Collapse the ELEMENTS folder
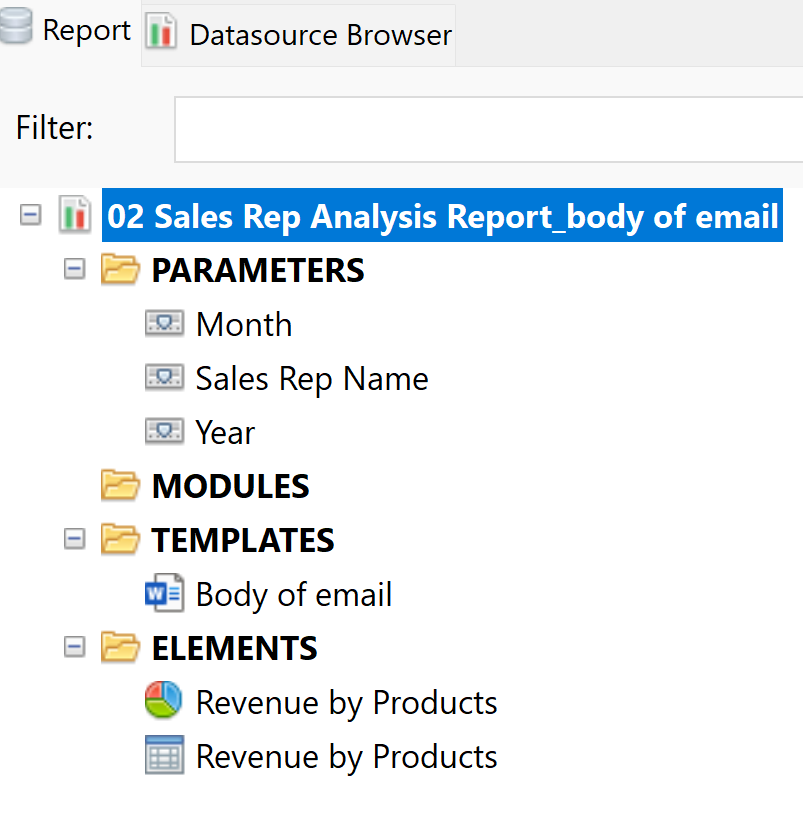Screen dimensions: 803x816 pos(74,647)
